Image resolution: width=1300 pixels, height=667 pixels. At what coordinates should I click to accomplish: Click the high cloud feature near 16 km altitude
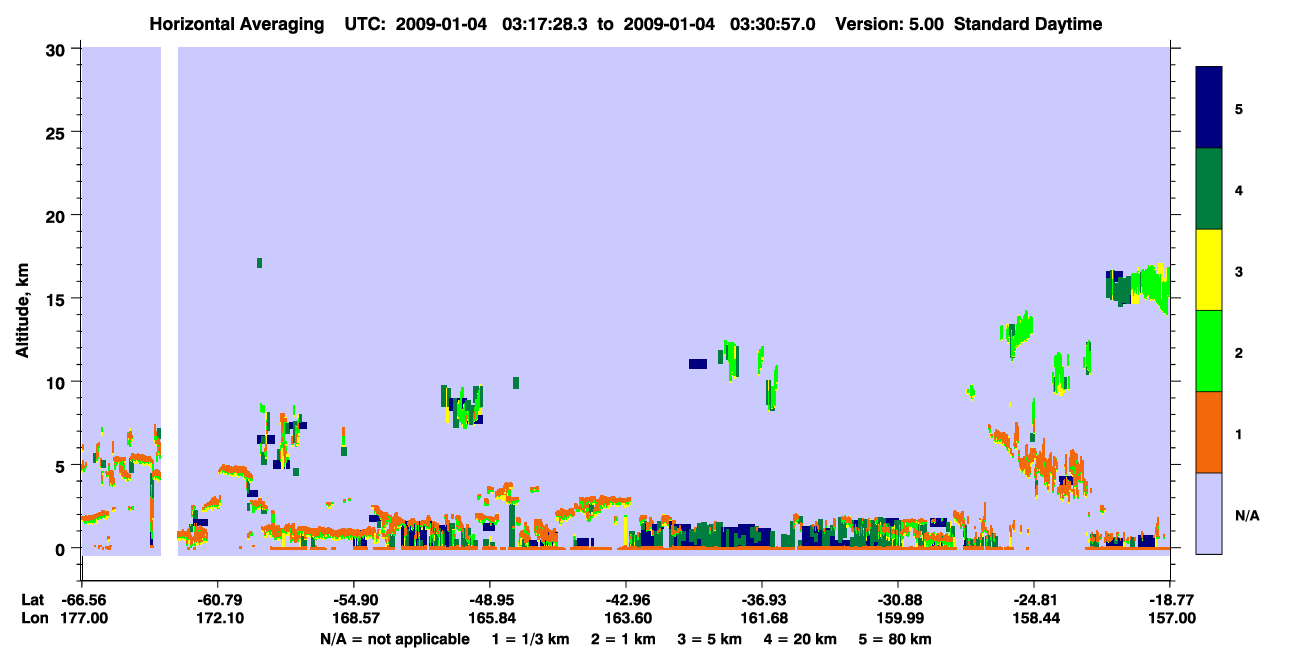point(1137,287)
